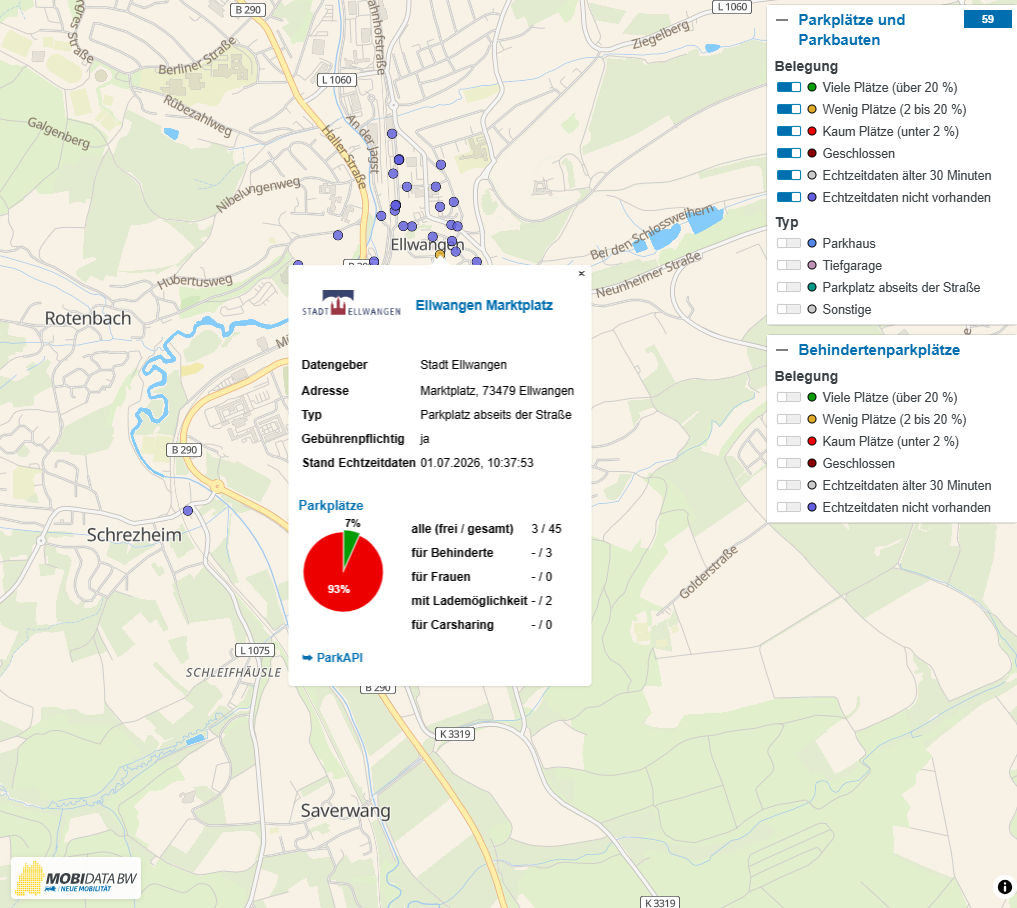Screen dimensions: 1017x908
Task: Enable Wenig Plätze under Behindertenparkplätze
Action: [789, 419]
